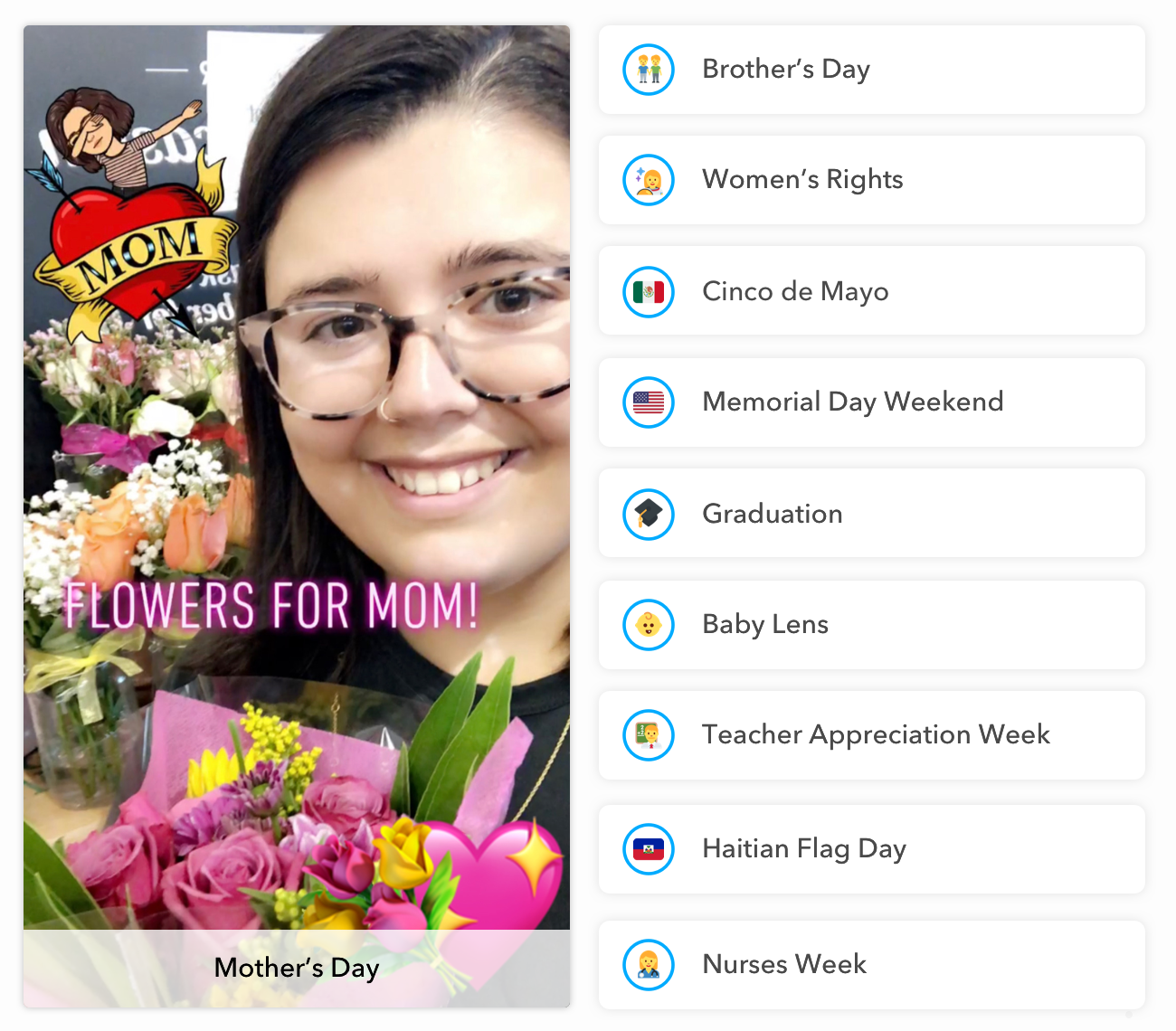The image size is (1176, 1031).
Task: Open the Graduation label
Action: coord(773,514)
